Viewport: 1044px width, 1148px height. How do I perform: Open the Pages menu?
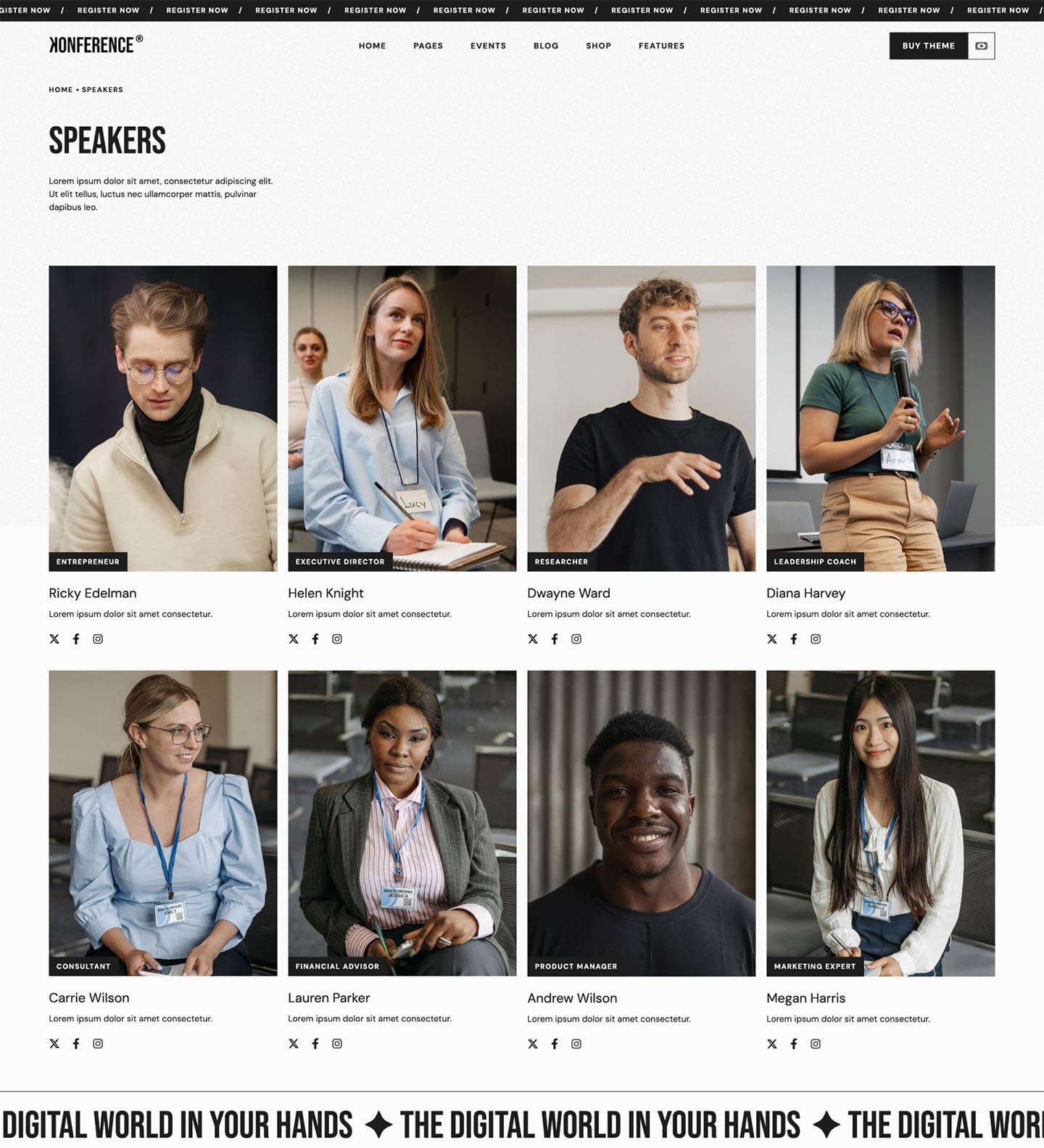428,46
